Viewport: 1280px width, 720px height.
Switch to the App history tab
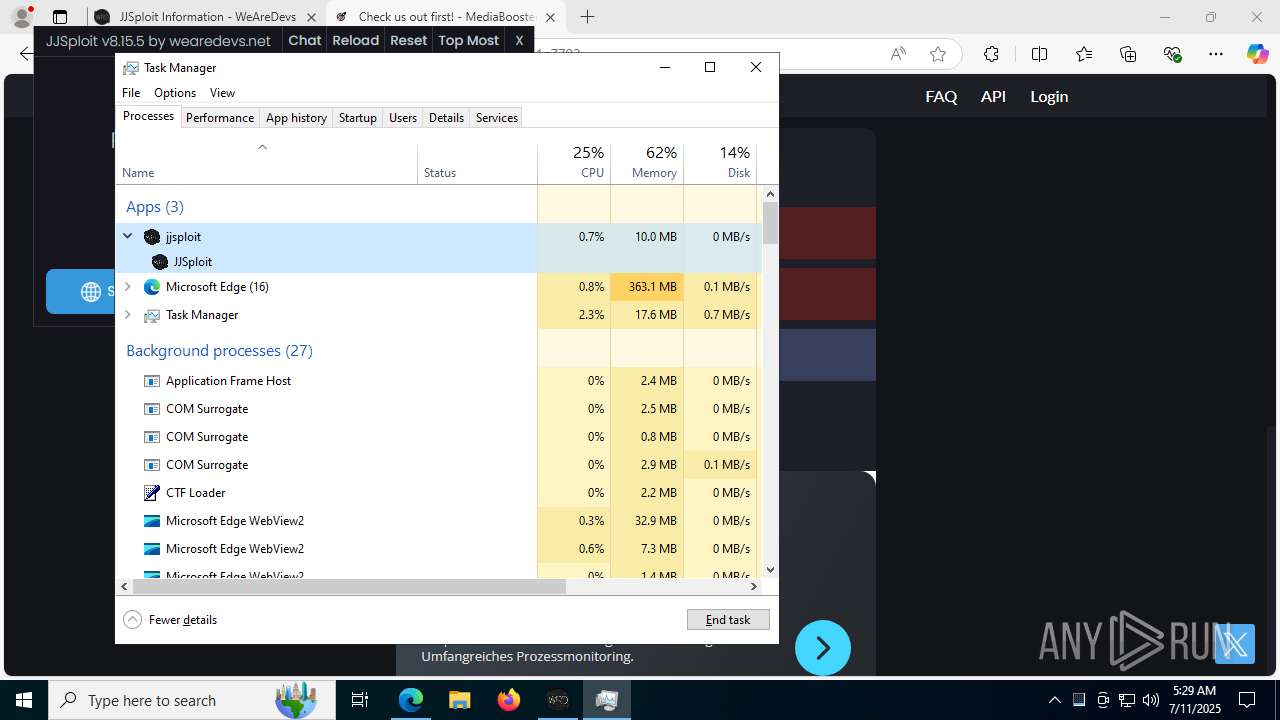tap(296, 118)
